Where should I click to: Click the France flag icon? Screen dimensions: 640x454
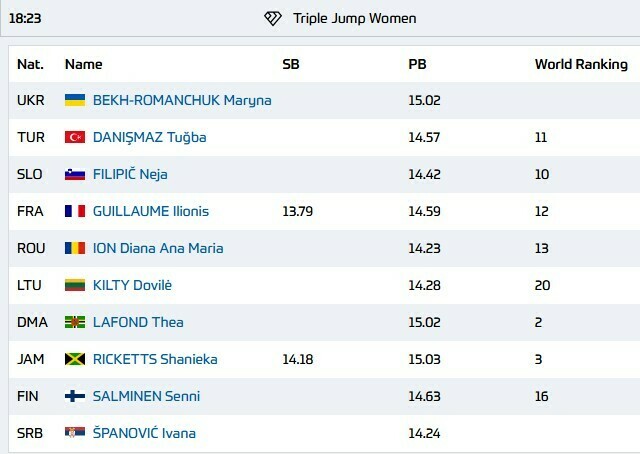(x=74, y=211)
